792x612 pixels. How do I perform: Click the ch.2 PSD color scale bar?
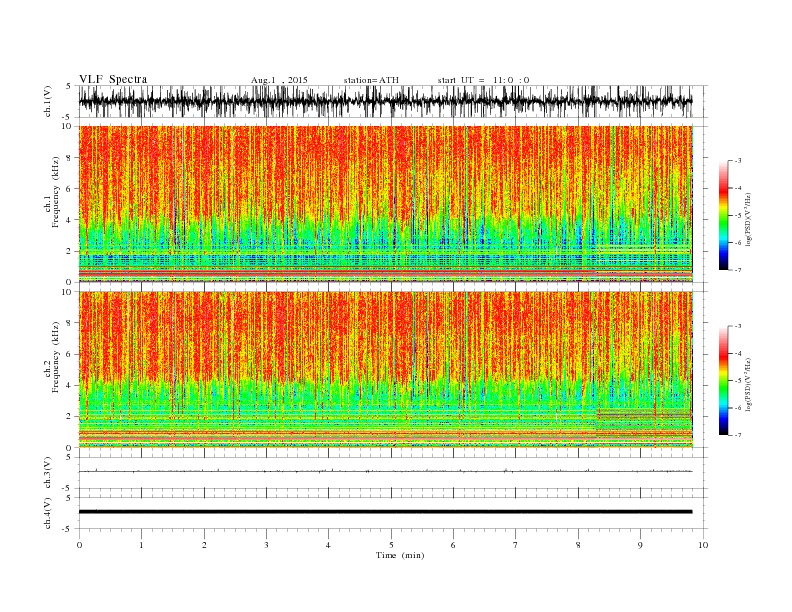[x=723, y=380]
